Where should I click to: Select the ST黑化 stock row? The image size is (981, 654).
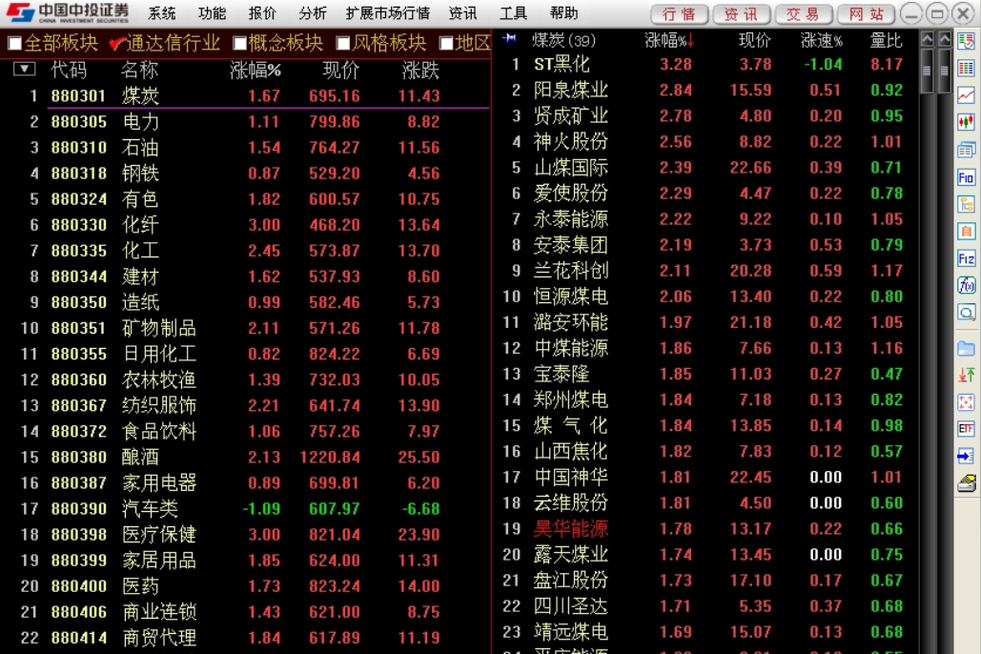point(706,64)
